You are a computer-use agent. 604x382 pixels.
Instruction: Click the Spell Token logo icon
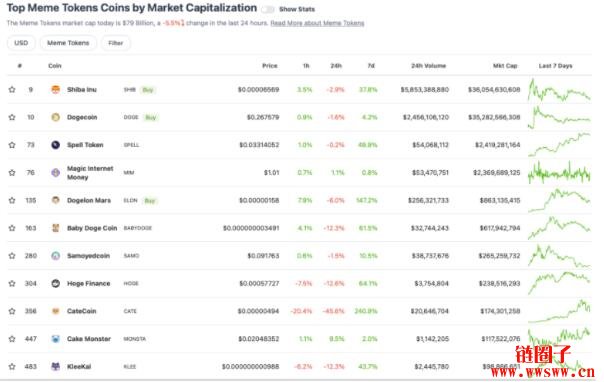pyautogui.click(x=55, y=145)
